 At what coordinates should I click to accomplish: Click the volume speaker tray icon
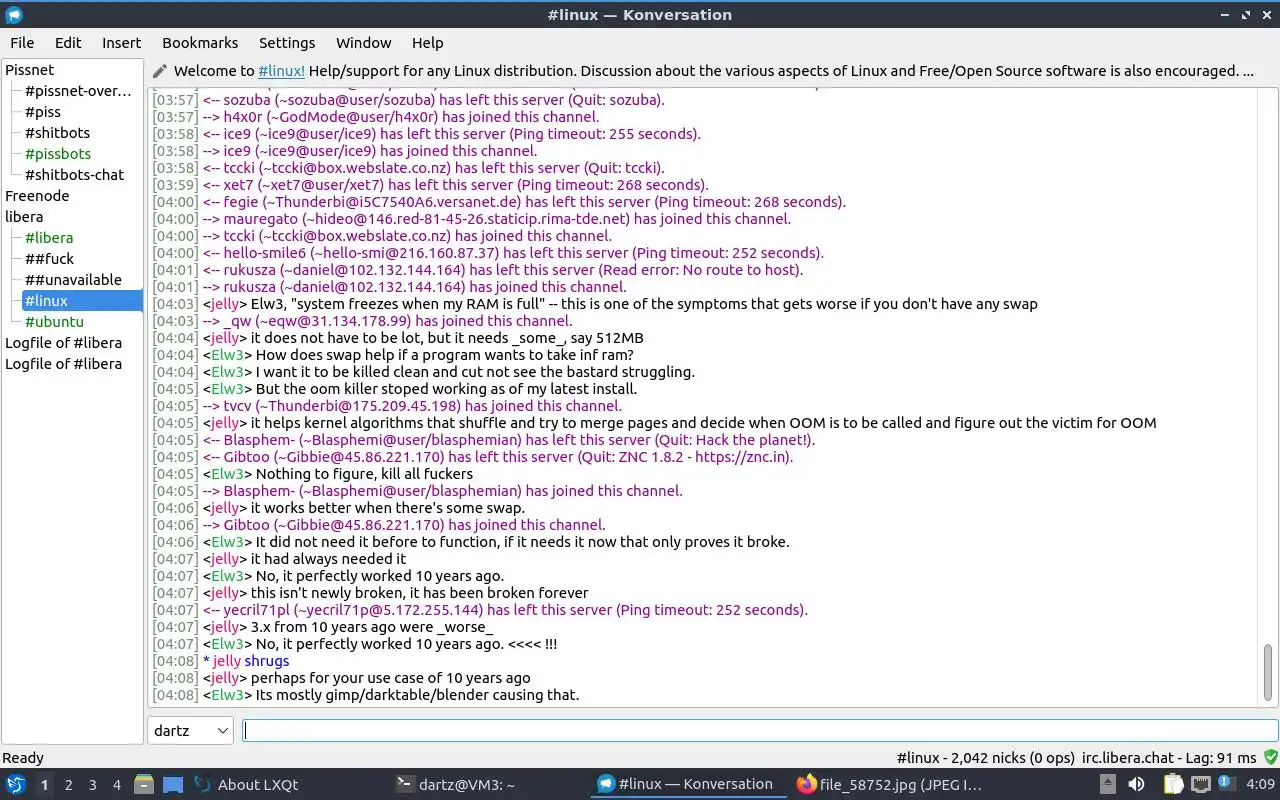coord(1137,785)
